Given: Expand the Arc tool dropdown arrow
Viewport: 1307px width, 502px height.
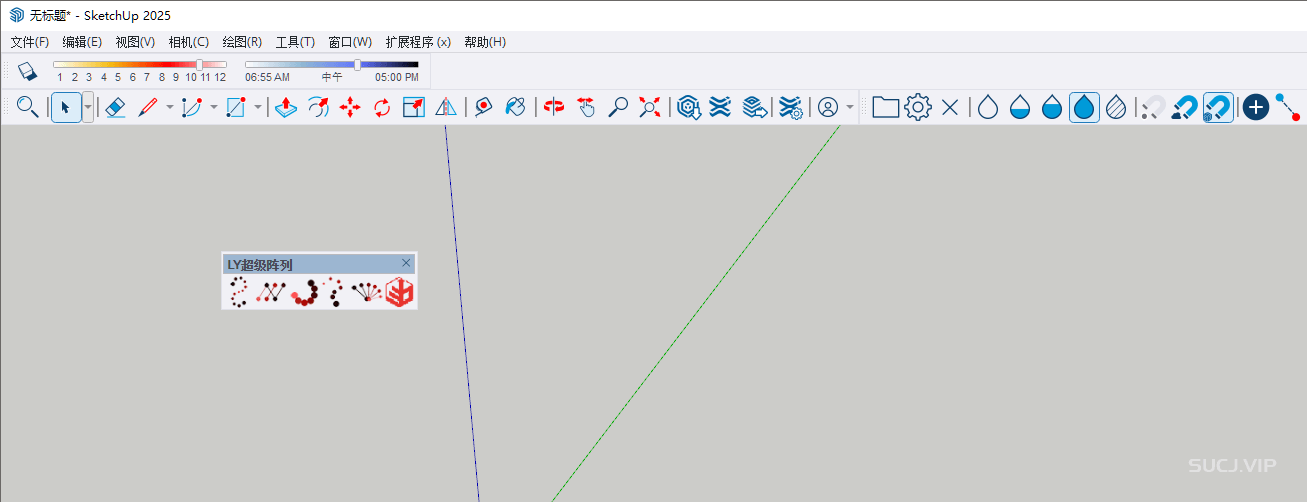Looking at the screenshot, I should click(213, 107).
